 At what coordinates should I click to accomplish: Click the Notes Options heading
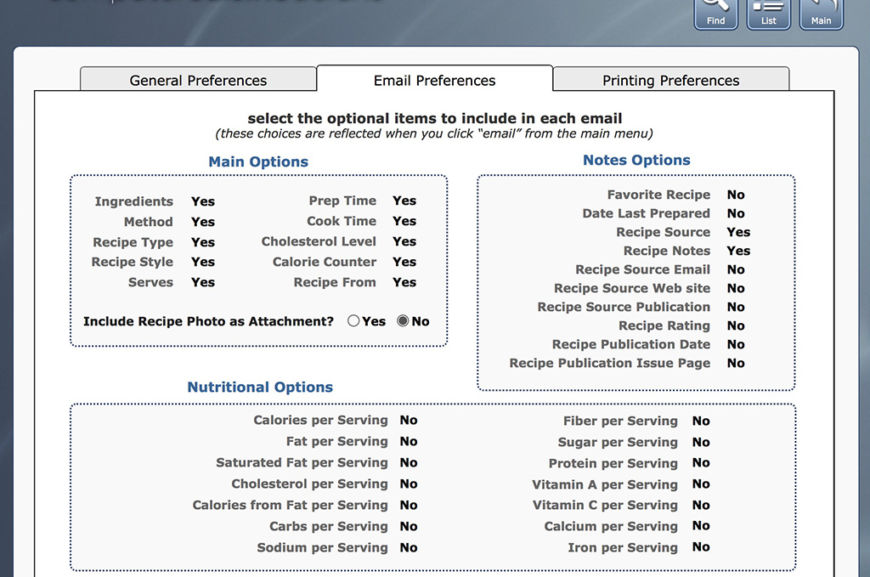click(636, 160)
